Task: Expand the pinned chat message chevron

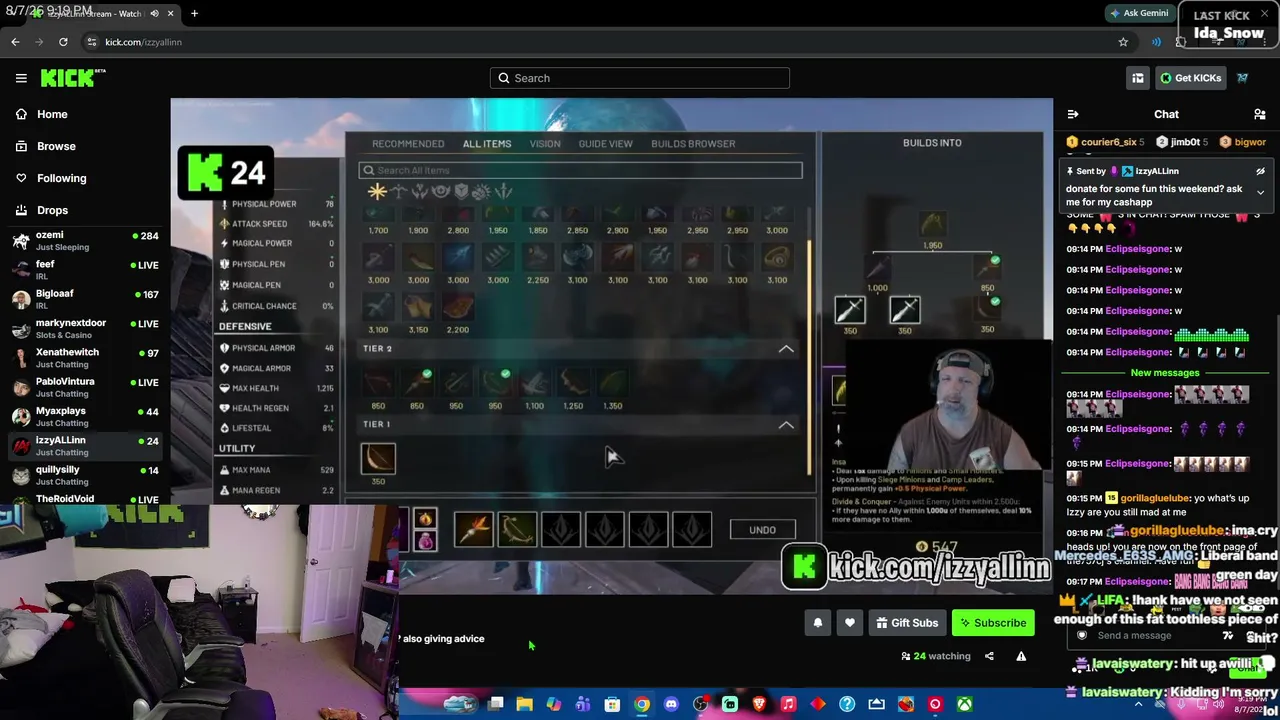Action: click(1260, 192)
